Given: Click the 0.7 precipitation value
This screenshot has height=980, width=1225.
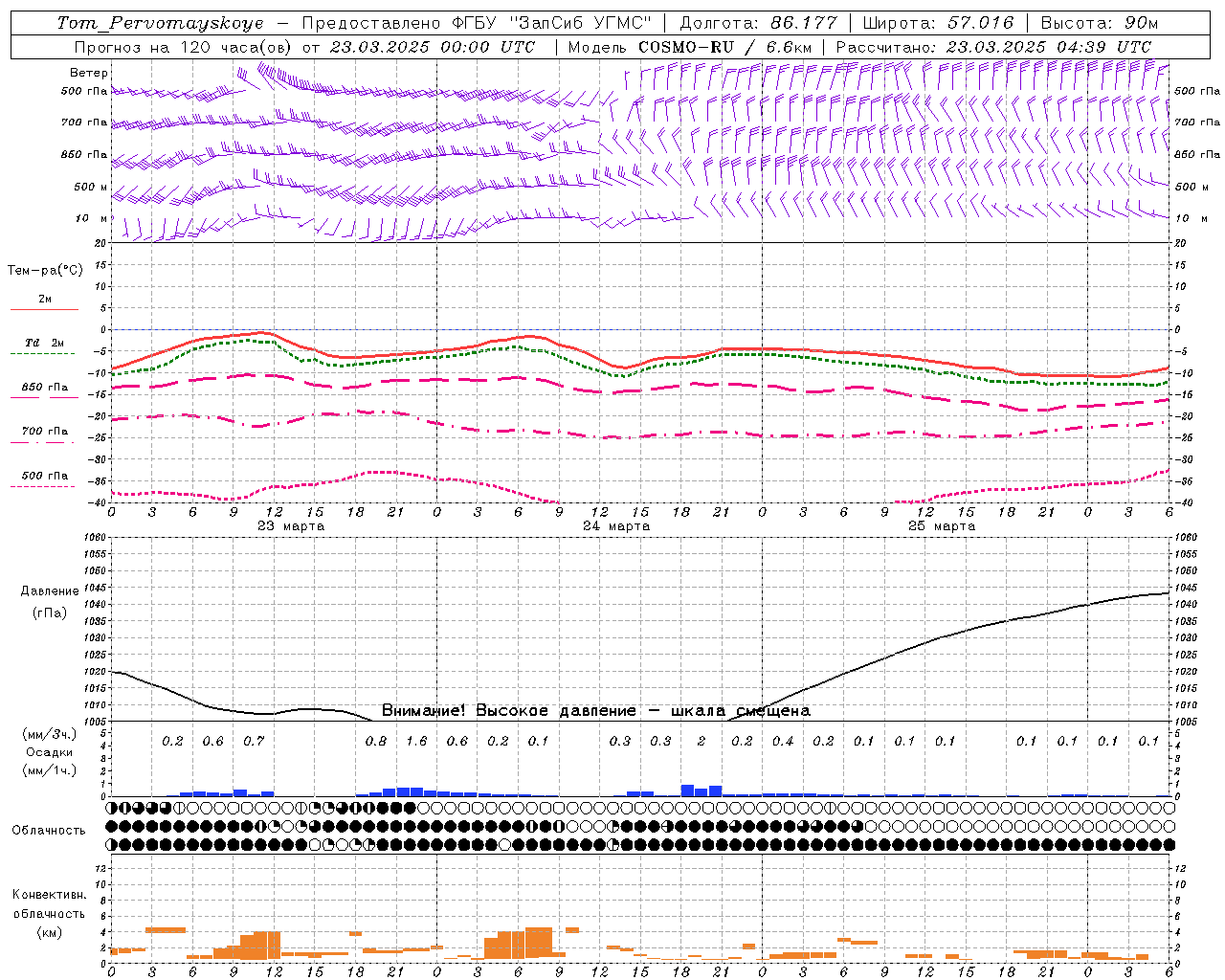Looking at the screenshot, I should point(254,741).
